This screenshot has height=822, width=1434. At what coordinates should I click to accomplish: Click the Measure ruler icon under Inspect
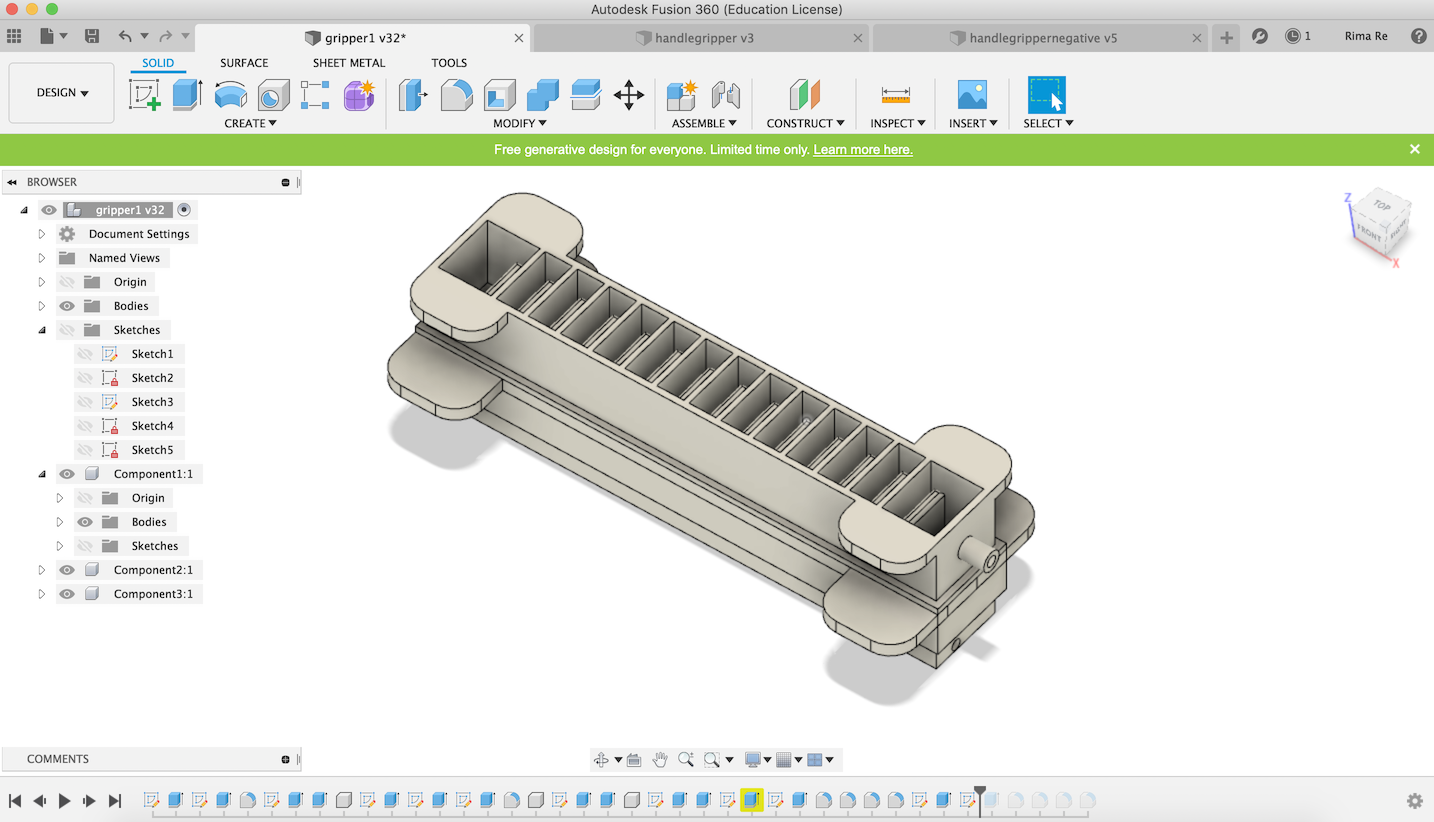895,95
